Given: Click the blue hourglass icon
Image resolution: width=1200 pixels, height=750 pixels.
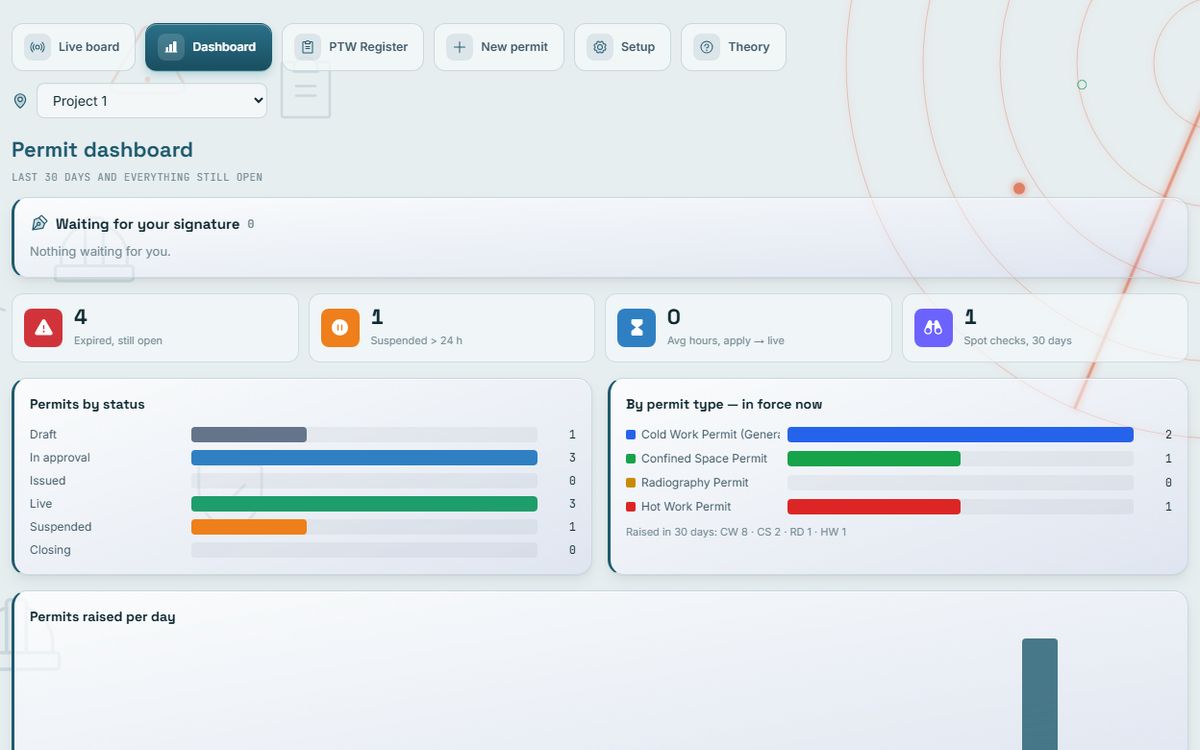Looking at the screenshot, I should pyautogui.click(x=636, y=328).
